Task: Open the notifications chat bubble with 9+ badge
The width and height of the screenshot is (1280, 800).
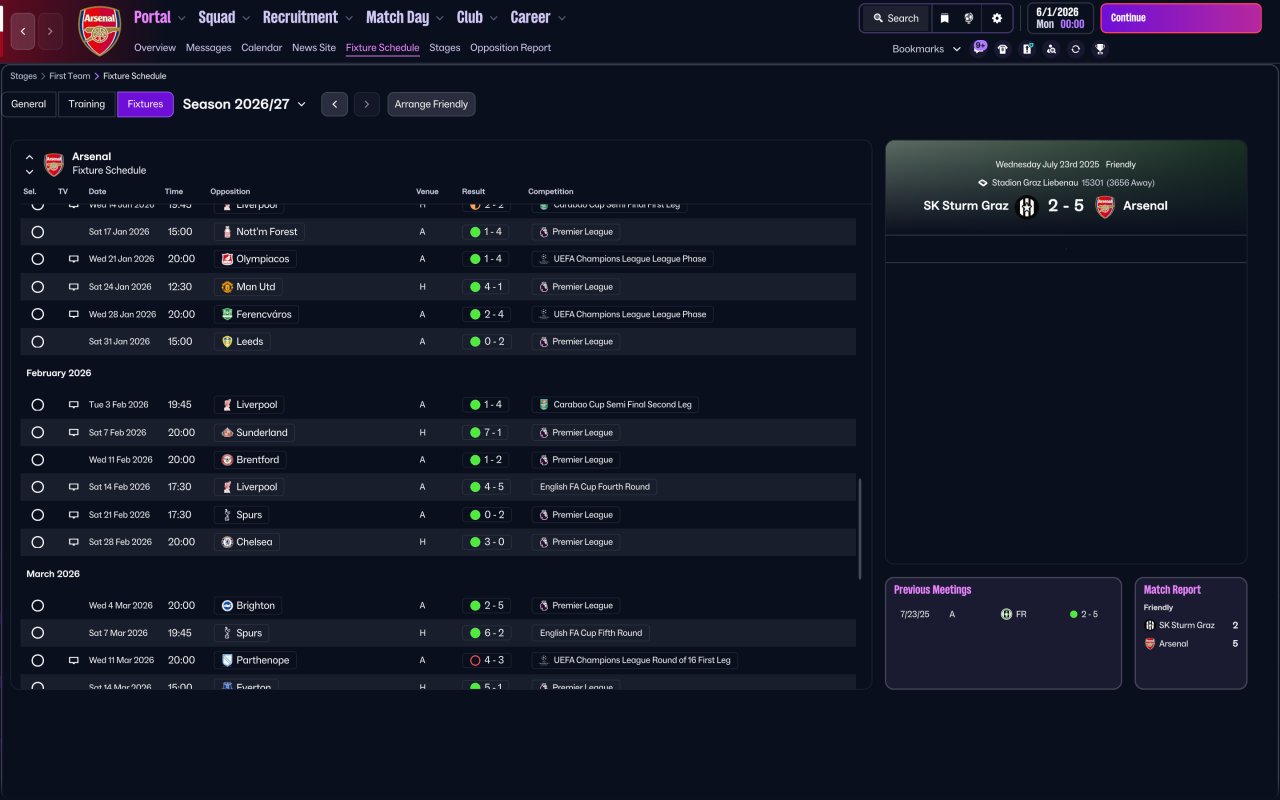Action: click(x=979, y=47)
